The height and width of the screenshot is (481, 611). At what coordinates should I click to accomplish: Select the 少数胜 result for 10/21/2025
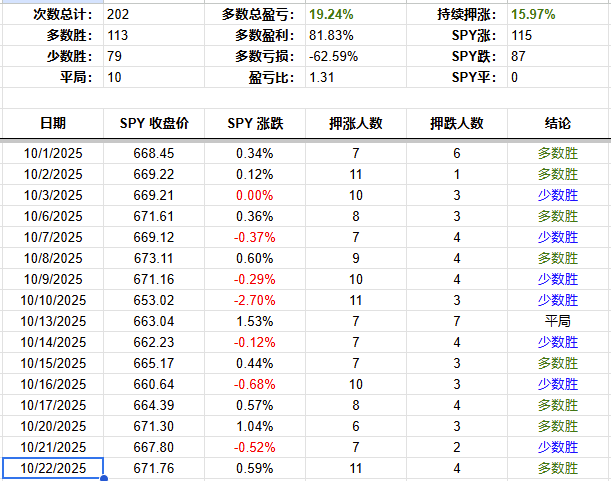pos(558,447)
